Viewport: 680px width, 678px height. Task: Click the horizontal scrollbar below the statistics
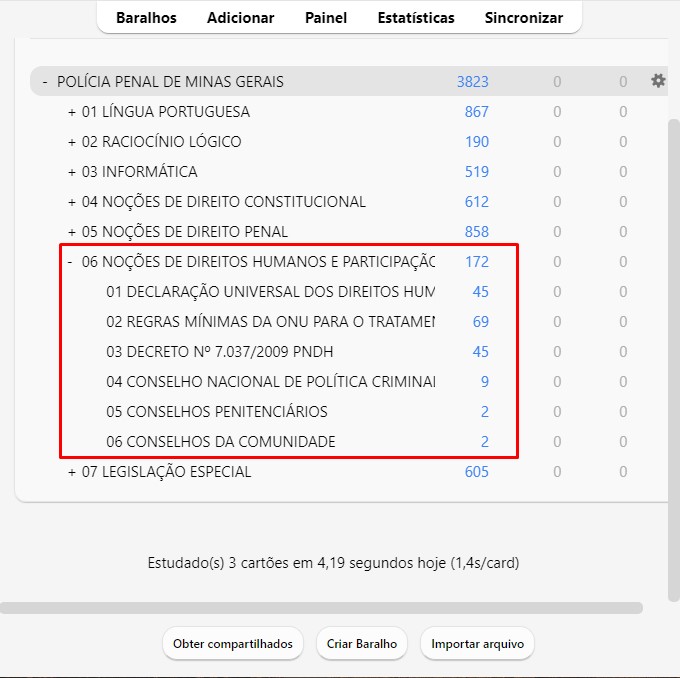pyautogui.click(x=321, y=608)
